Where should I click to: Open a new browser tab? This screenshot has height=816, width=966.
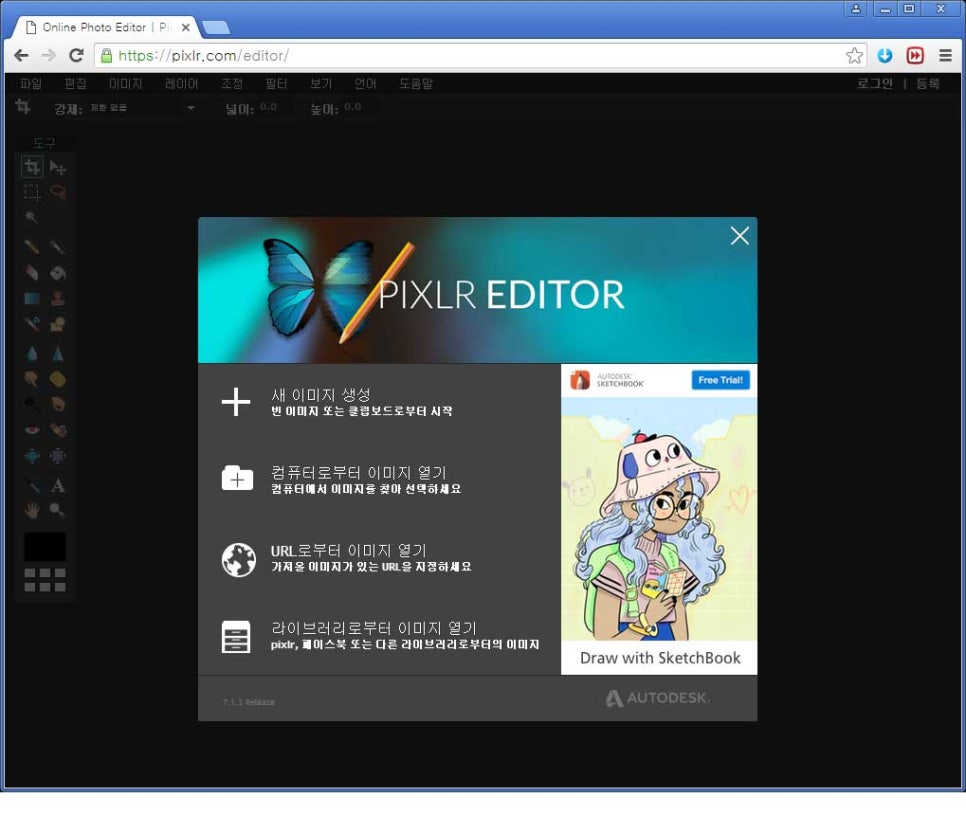click(x=216, y=27)
